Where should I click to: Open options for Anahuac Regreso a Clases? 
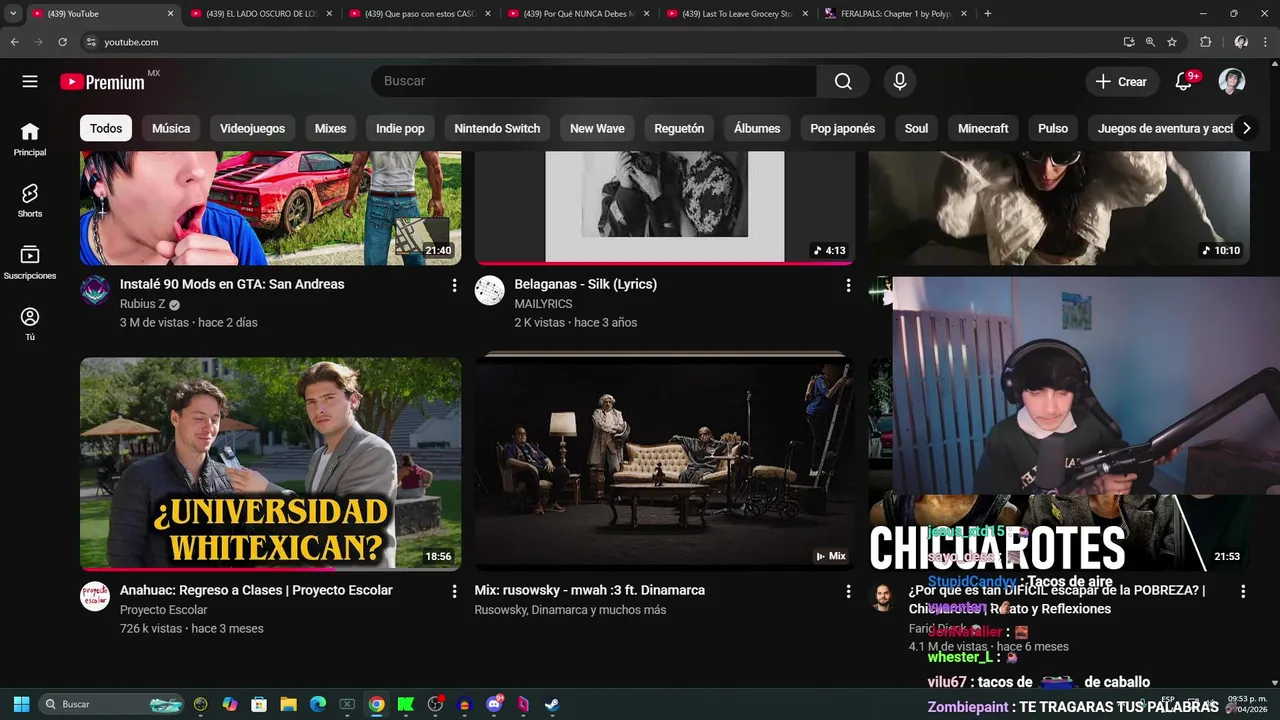(454, 591)
